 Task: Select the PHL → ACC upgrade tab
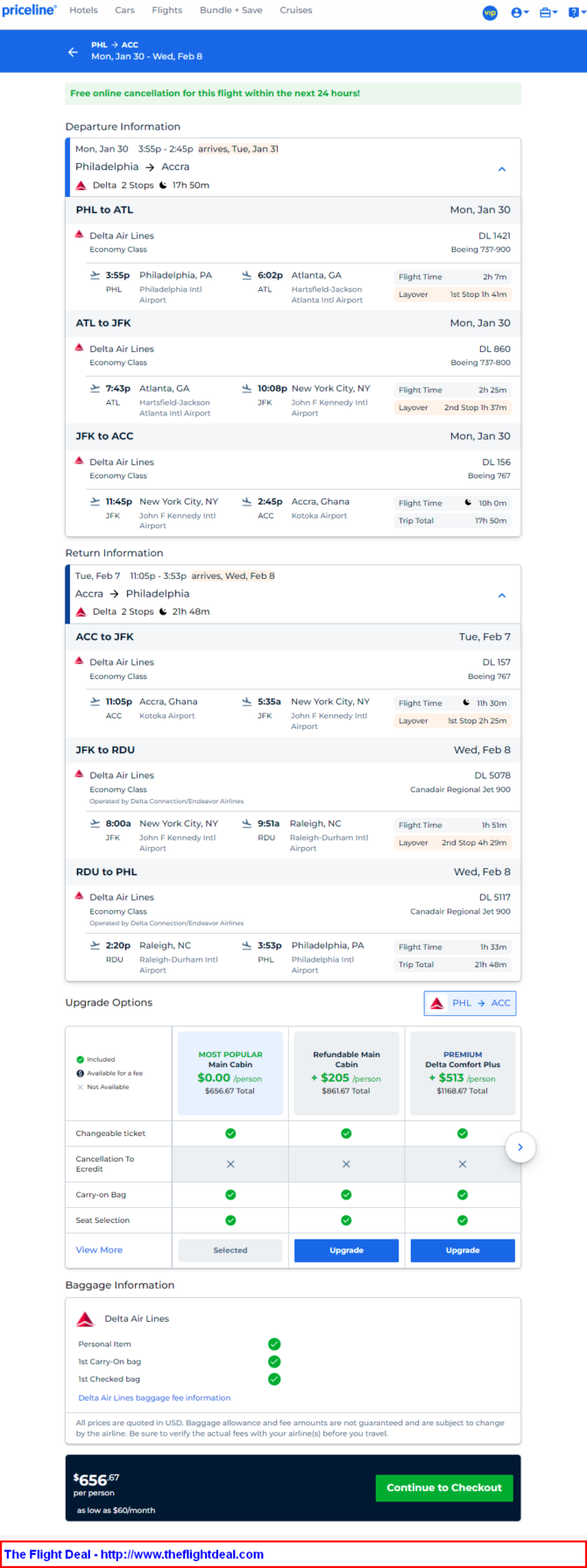coord(470,1003)
